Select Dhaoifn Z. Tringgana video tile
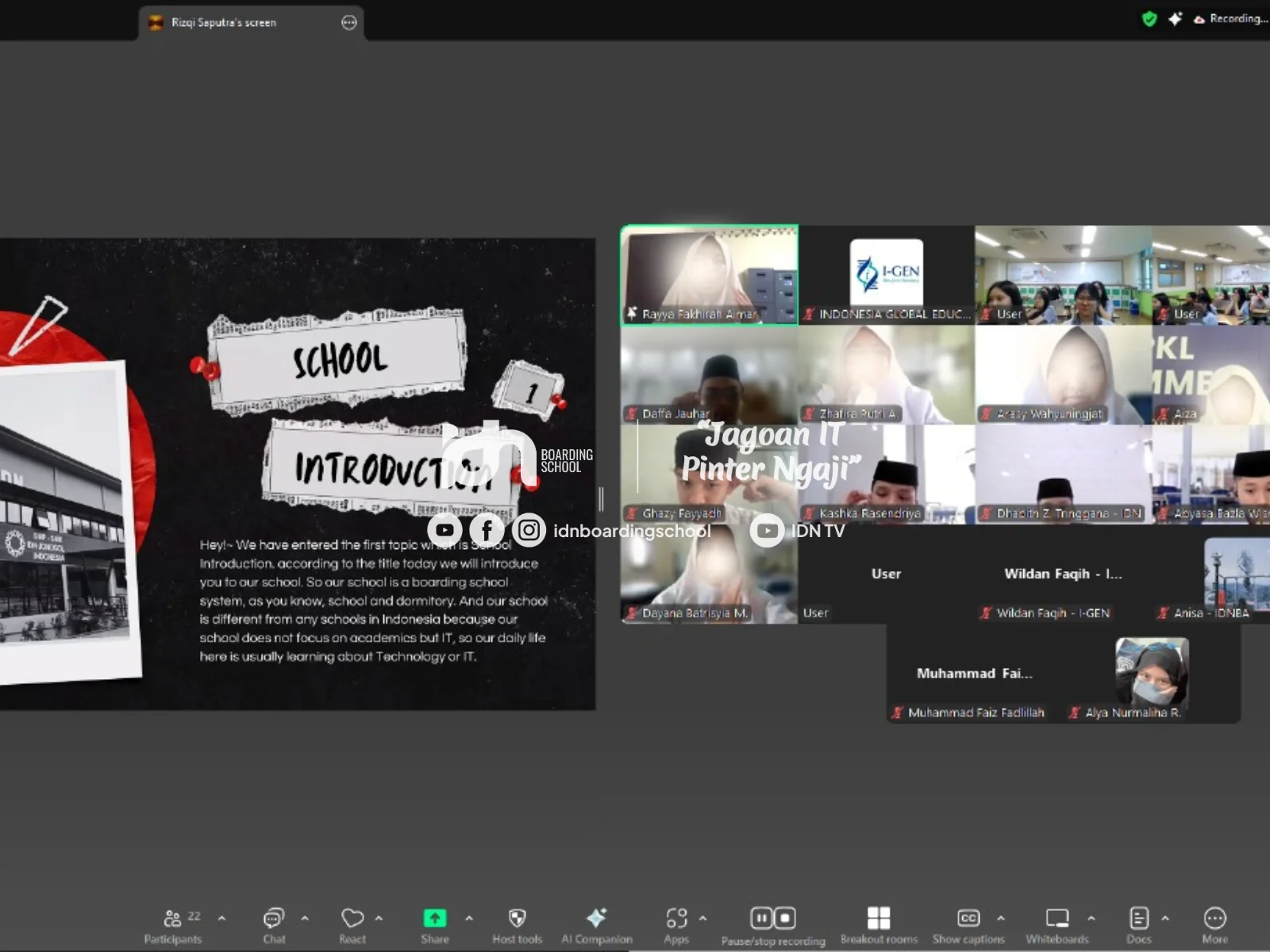Image resolution: width=1270 pixels, height=952 pixels. (x=1064, y=474)
